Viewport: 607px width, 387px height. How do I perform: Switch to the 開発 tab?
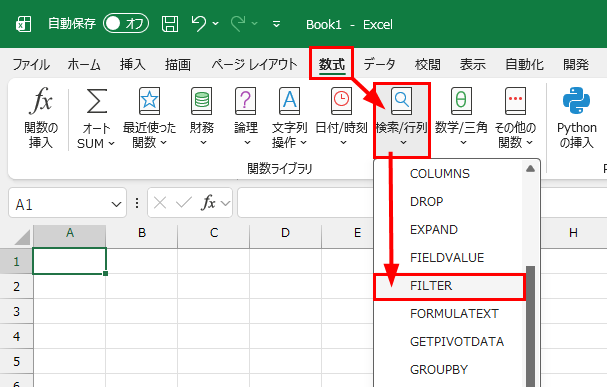coord(576,64)
